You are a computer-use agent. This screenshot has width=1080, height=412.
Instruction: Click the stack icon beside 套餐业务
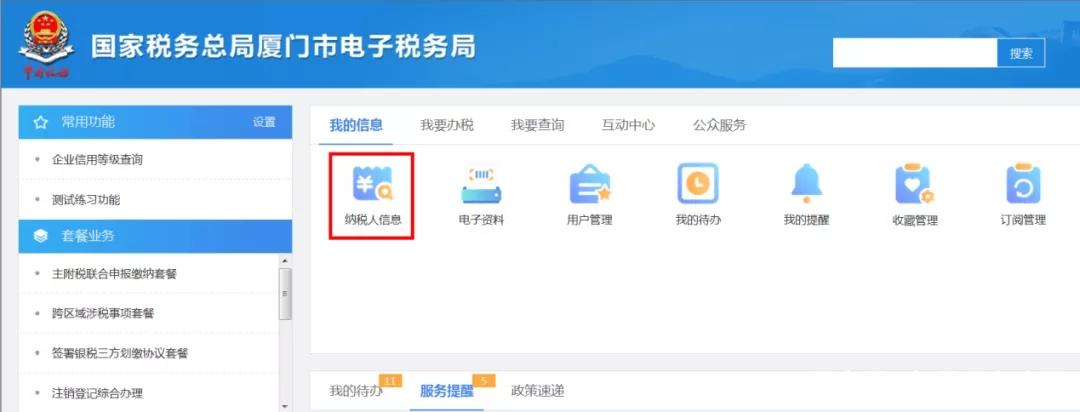pyautogui.click(x=41, y=236)
